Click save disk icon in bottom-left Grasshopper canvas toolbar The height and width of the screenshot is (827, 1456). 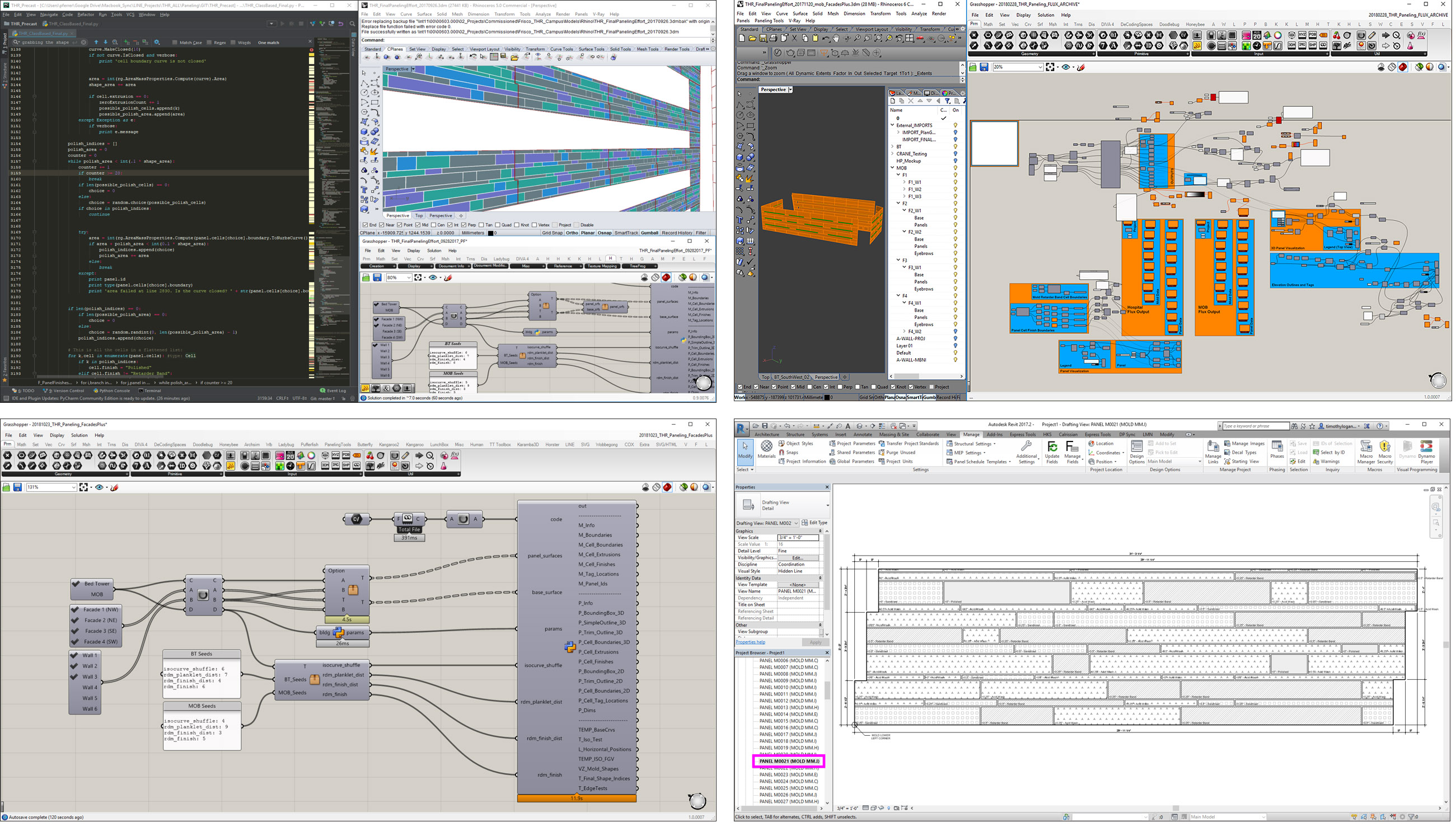click(x=17, y=487)
